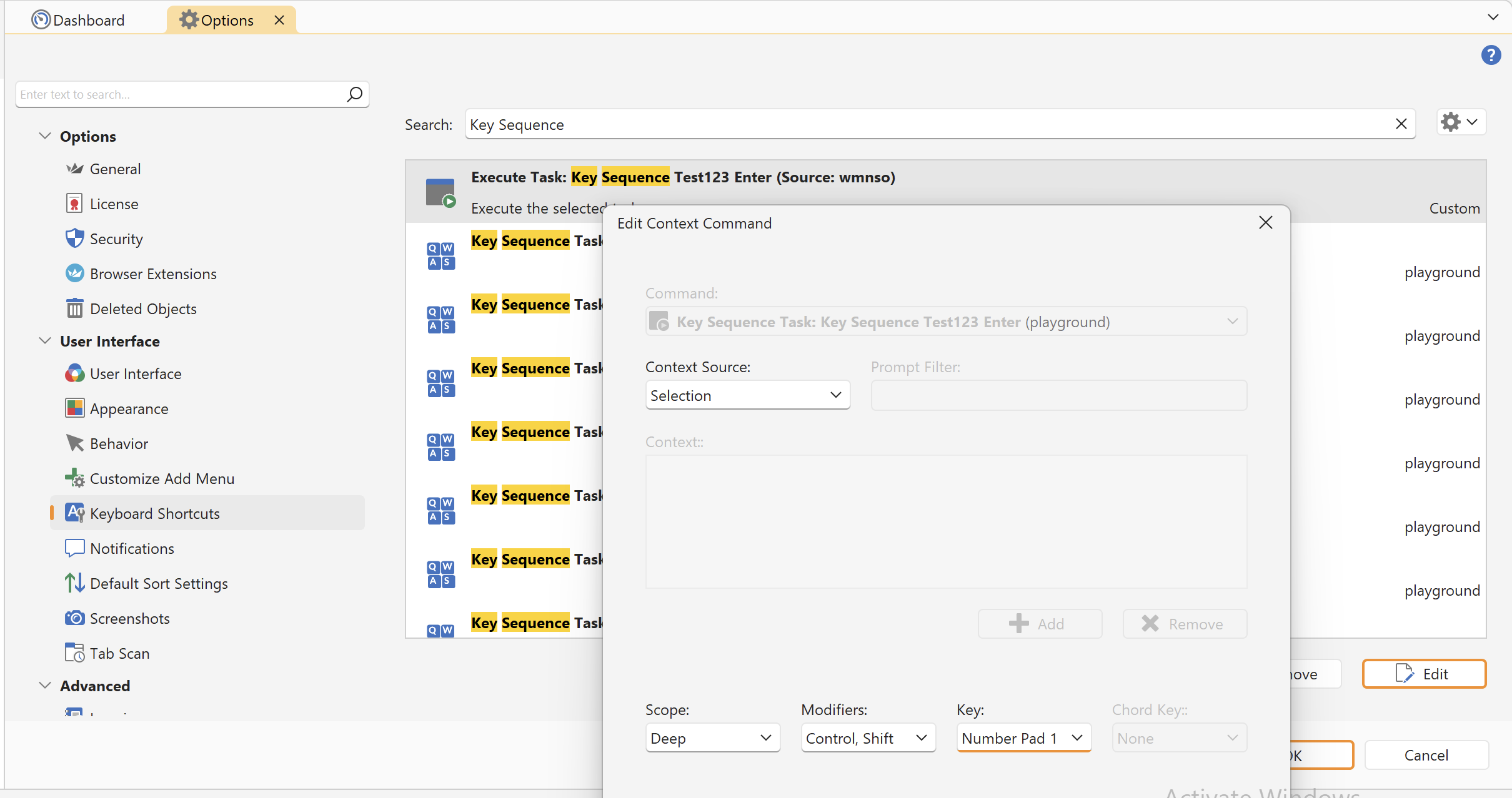1512x798 pixels.
Task: Clear the Key Sequence search text
Action: pyautogui.click(x=1401, y=124)
